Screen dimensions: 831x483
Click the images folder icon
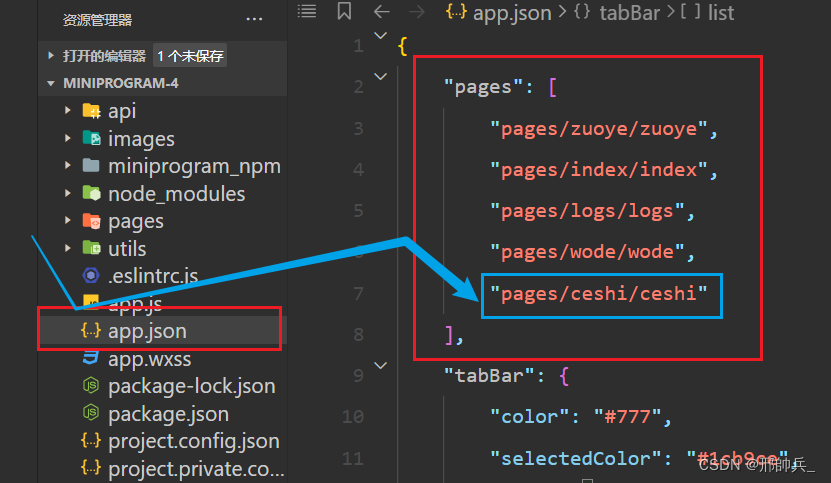[x=91, y=138]
